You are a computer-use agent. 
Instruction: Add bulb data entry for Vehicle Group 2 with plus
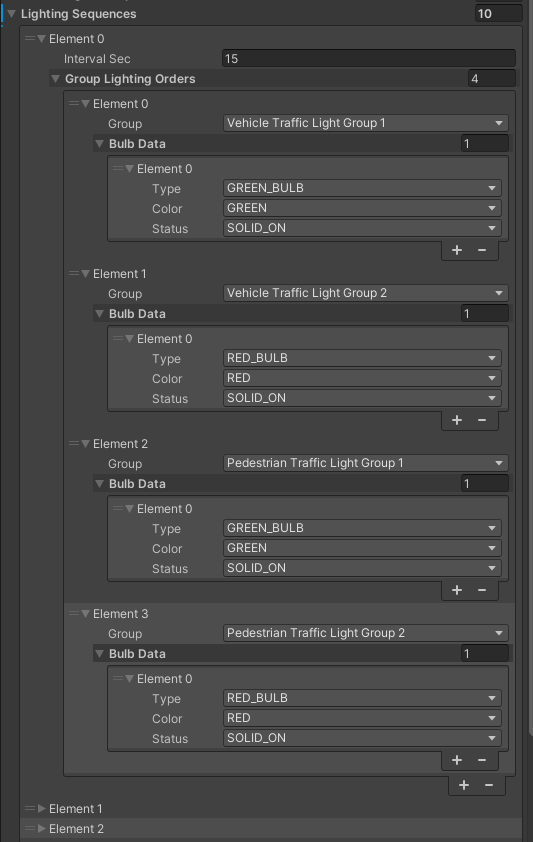pyautogui.click(x=457, y=420)
